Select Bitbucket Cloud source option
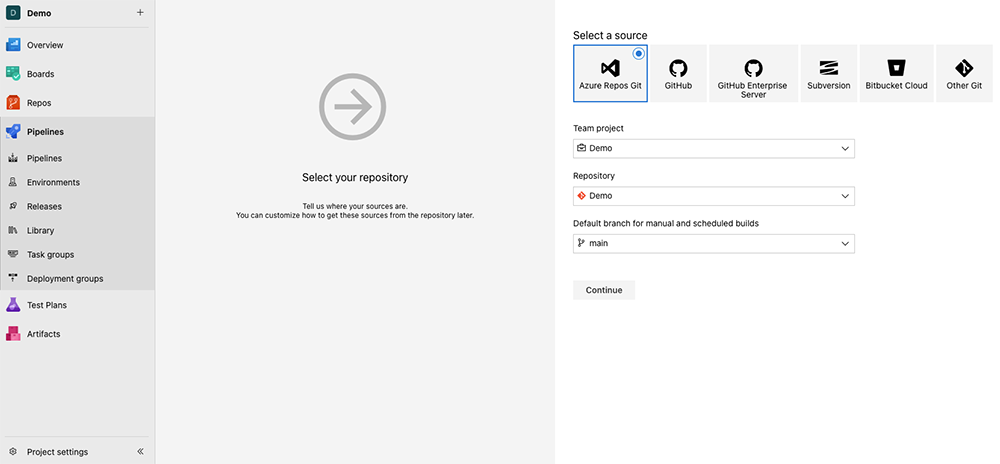The image size is (1000, 464). pyautogui.click(x=896, y=73)
